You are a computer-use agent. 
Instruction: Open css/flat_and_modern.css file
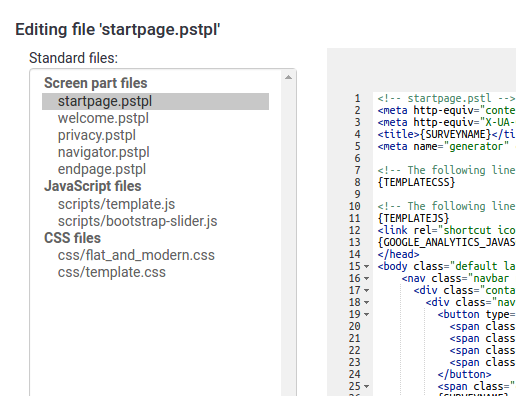(136, 255)
